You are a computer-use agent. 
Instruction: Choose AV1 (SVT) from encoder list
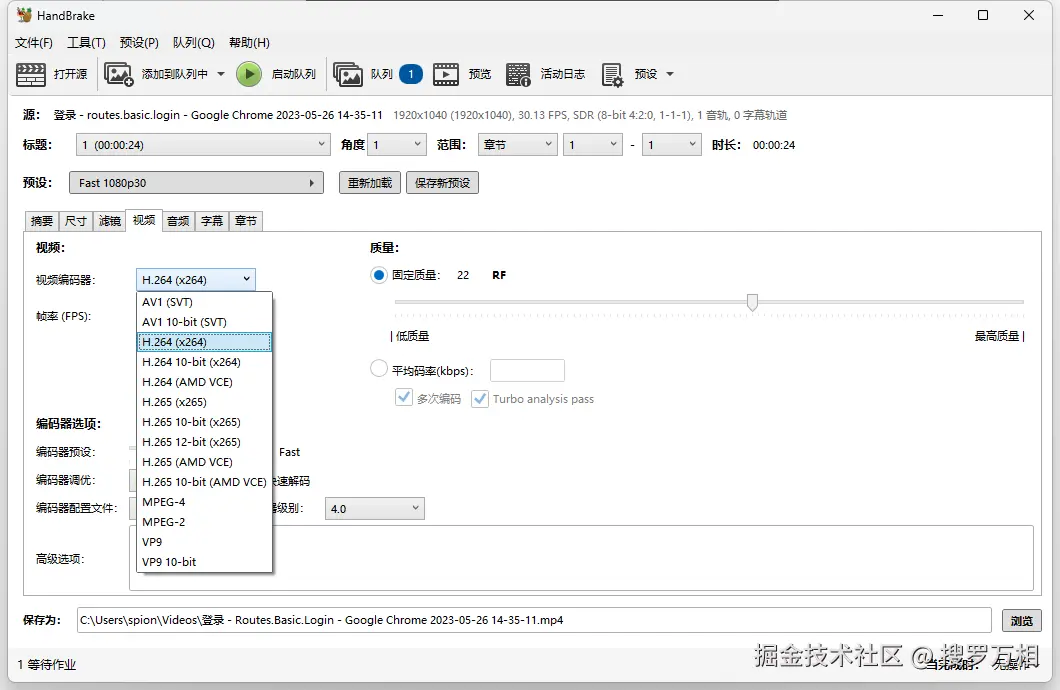tap(204, 302)
